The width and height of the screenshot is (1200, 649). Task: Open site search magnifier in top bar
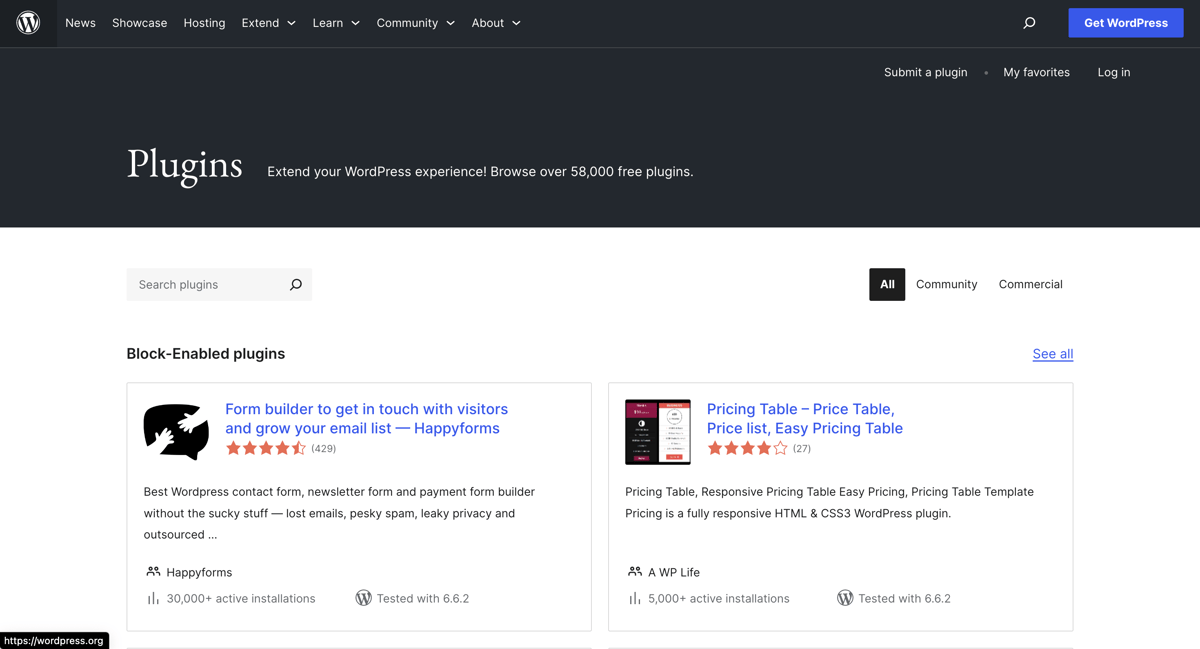pos(1029,23)
